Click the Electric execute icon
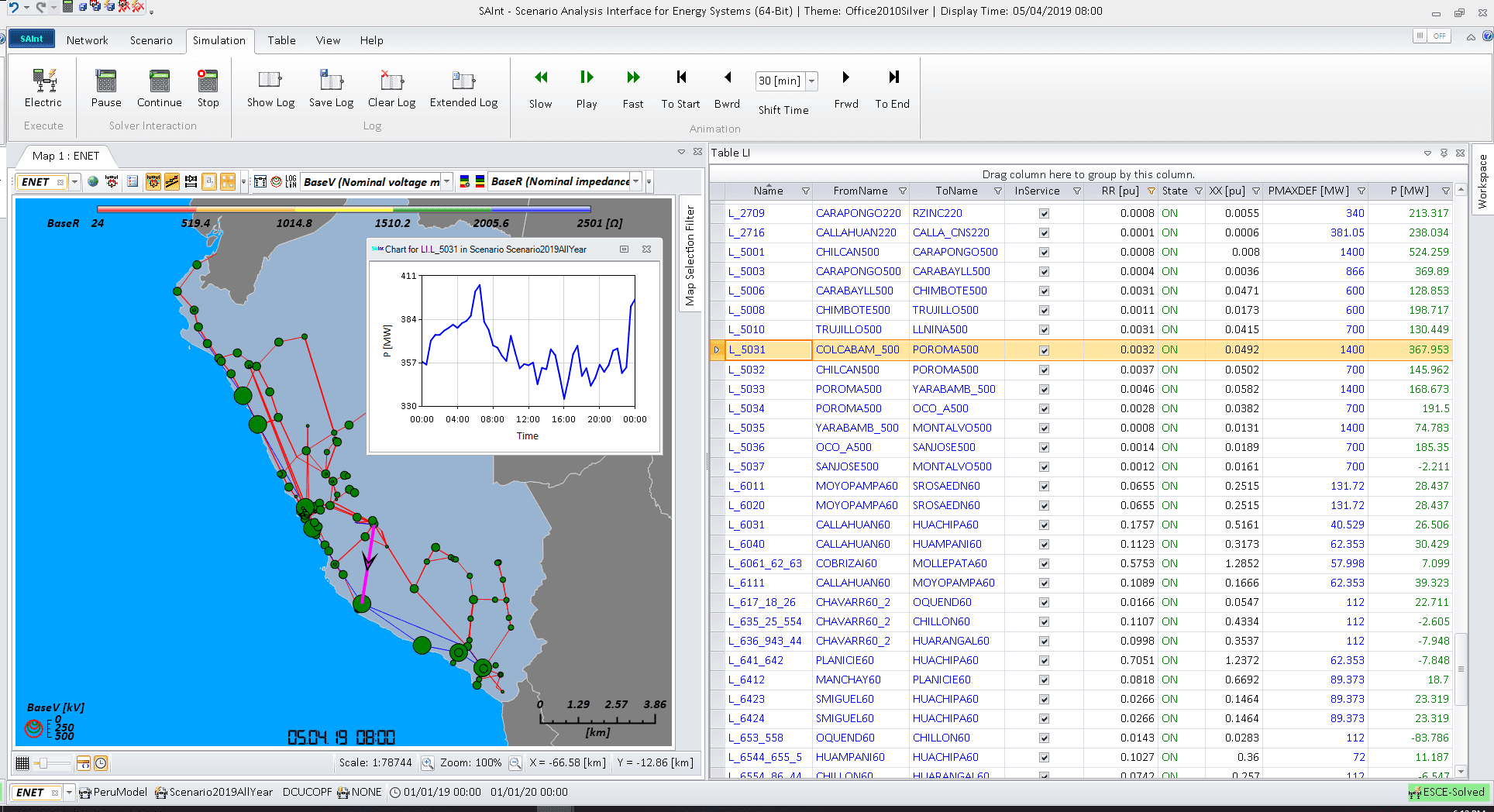The height and width of the screenshot is (812, 1494). tap(43, 81)
